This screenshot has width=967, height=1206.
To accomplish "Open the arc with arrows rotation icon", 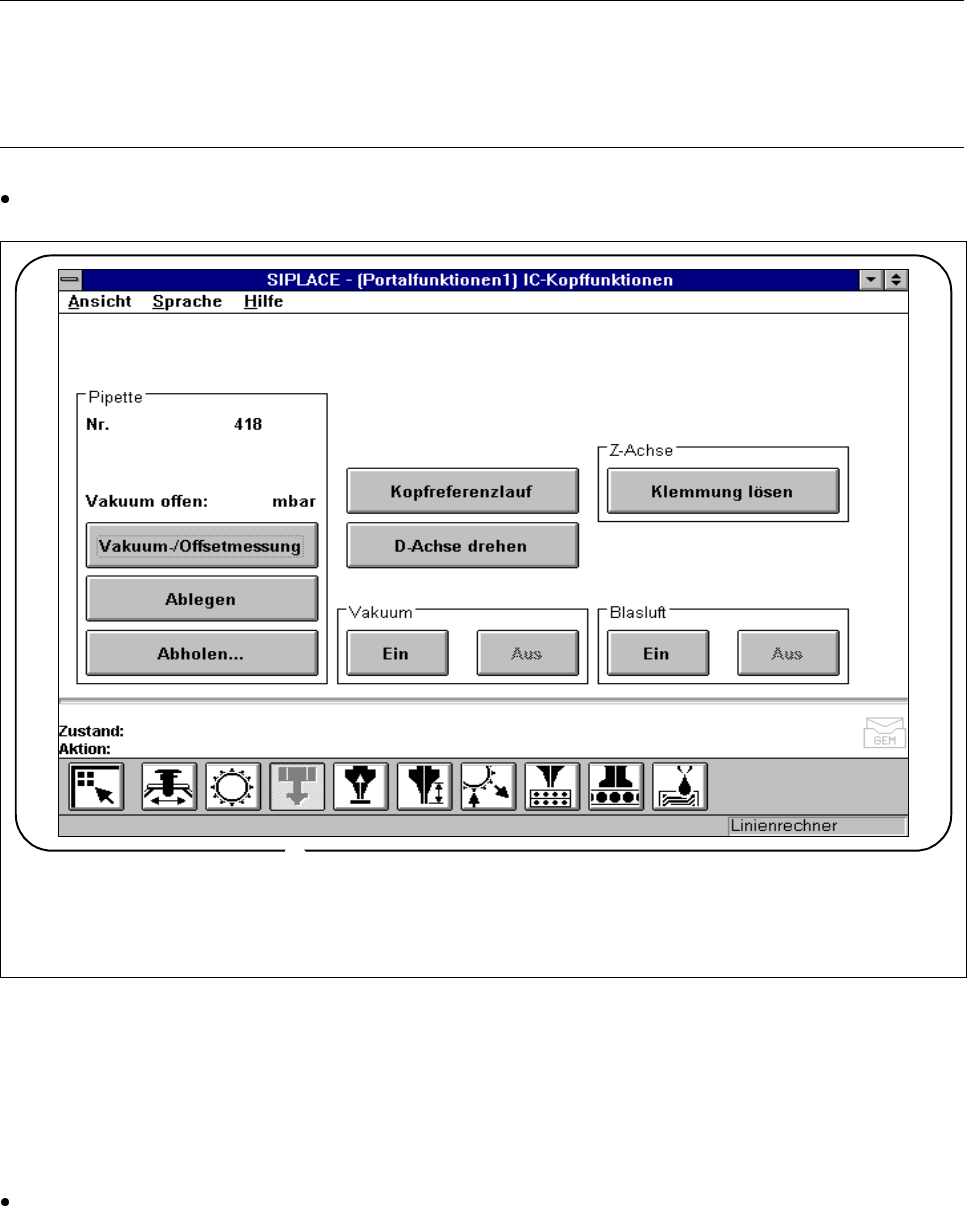I will (x=488, y=786).
